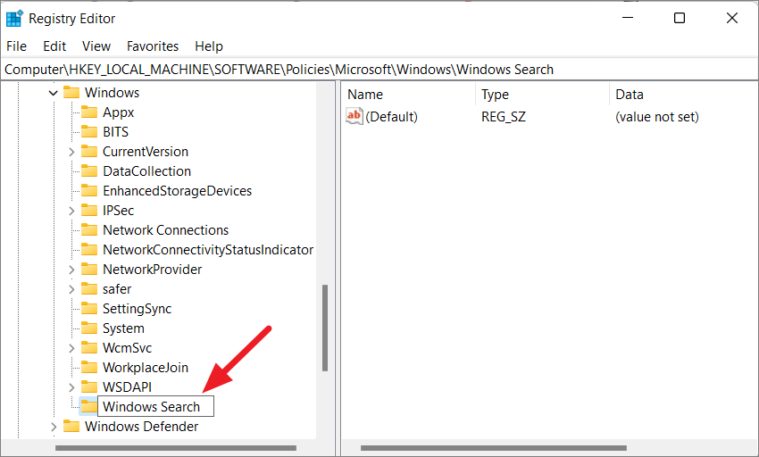Image resolution: width=759 pixels, height=457 pixels.
Task: Click the WorkplaceJoin folder icon
Action: pos(89,367)
